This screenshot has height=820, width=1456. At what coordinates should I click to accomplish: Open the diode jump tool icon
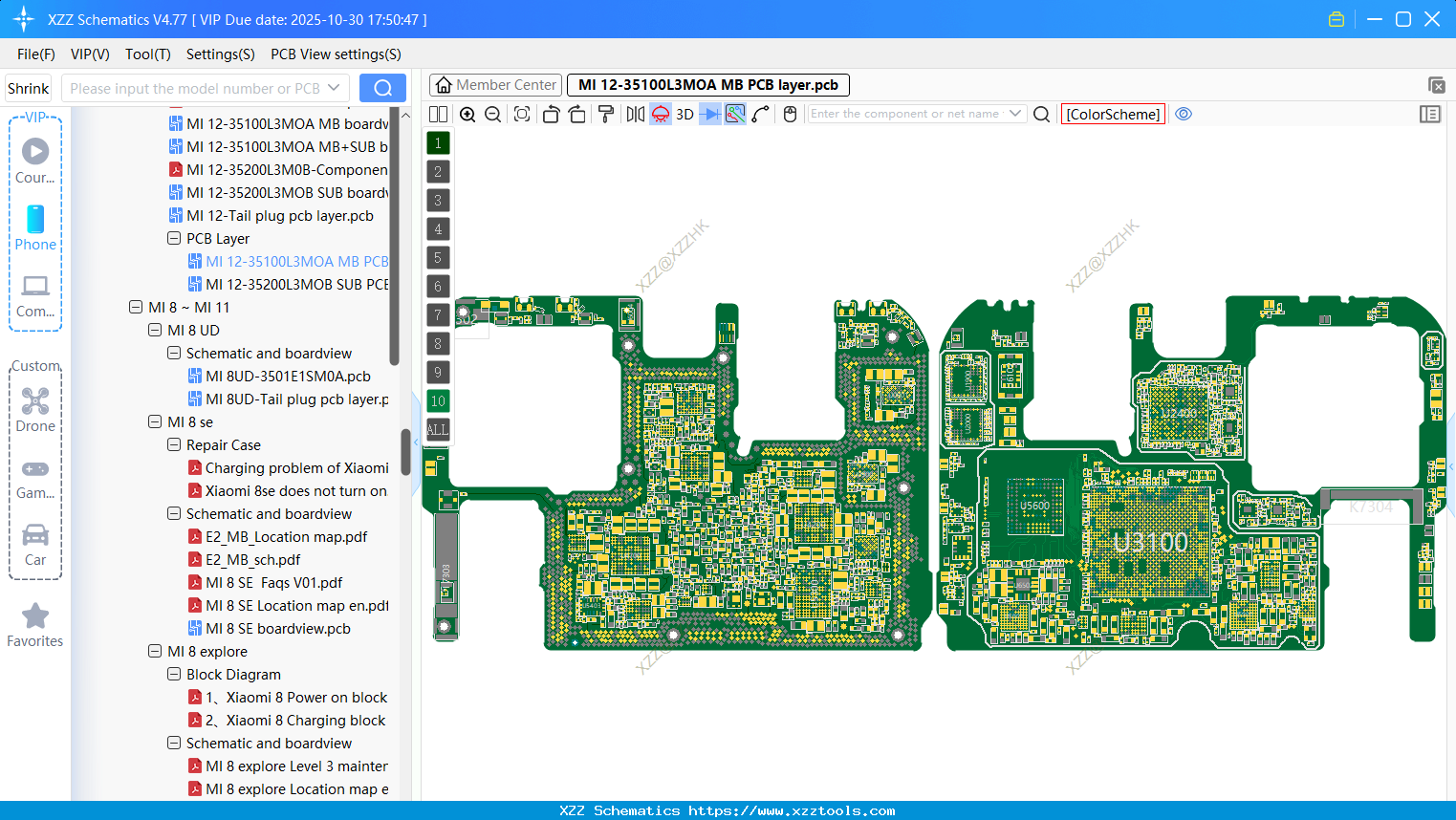pos(708,114)
